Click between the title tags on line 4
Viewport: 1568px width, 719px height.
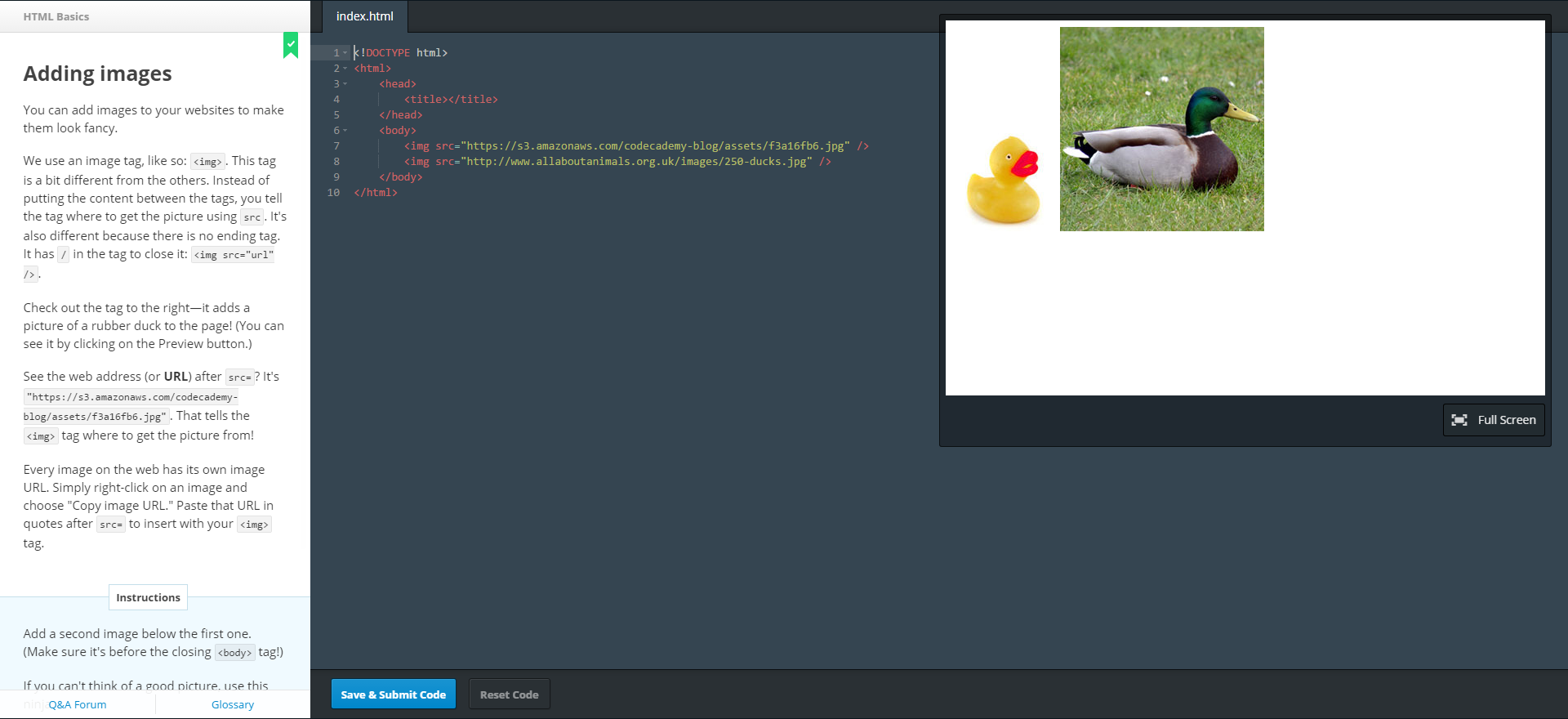448,100
